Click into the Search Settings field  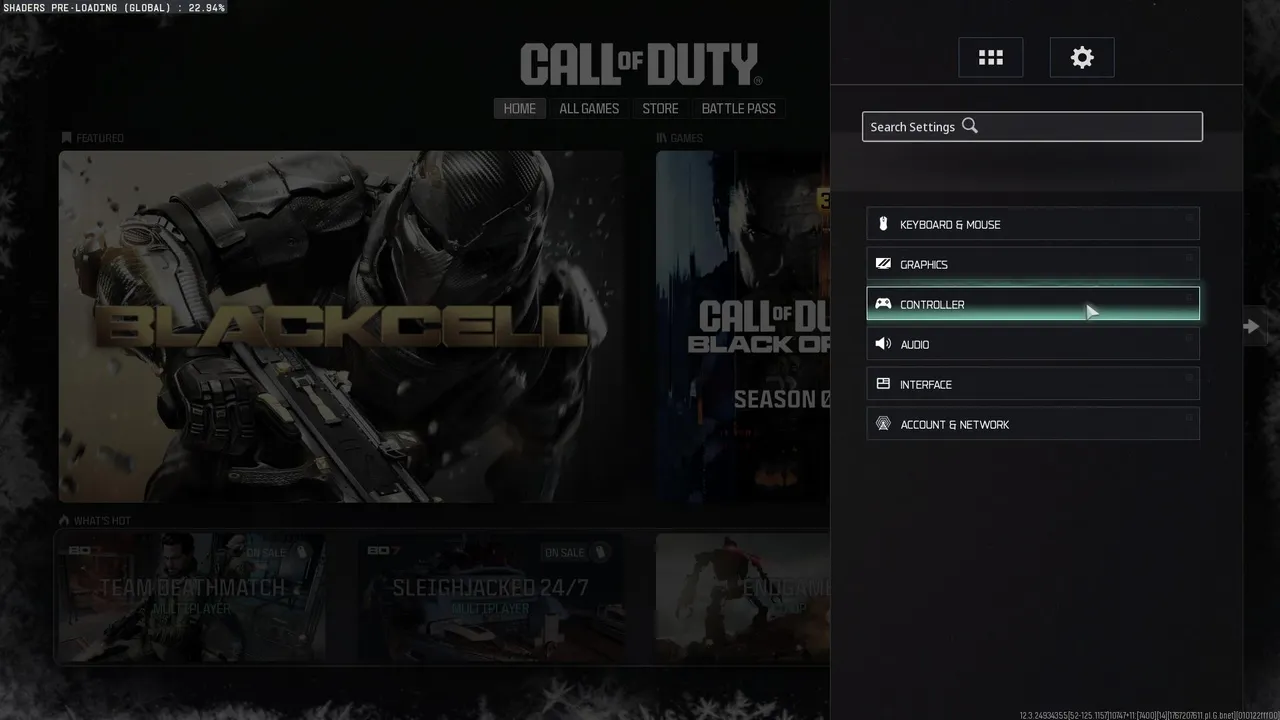pos(1032,126)
